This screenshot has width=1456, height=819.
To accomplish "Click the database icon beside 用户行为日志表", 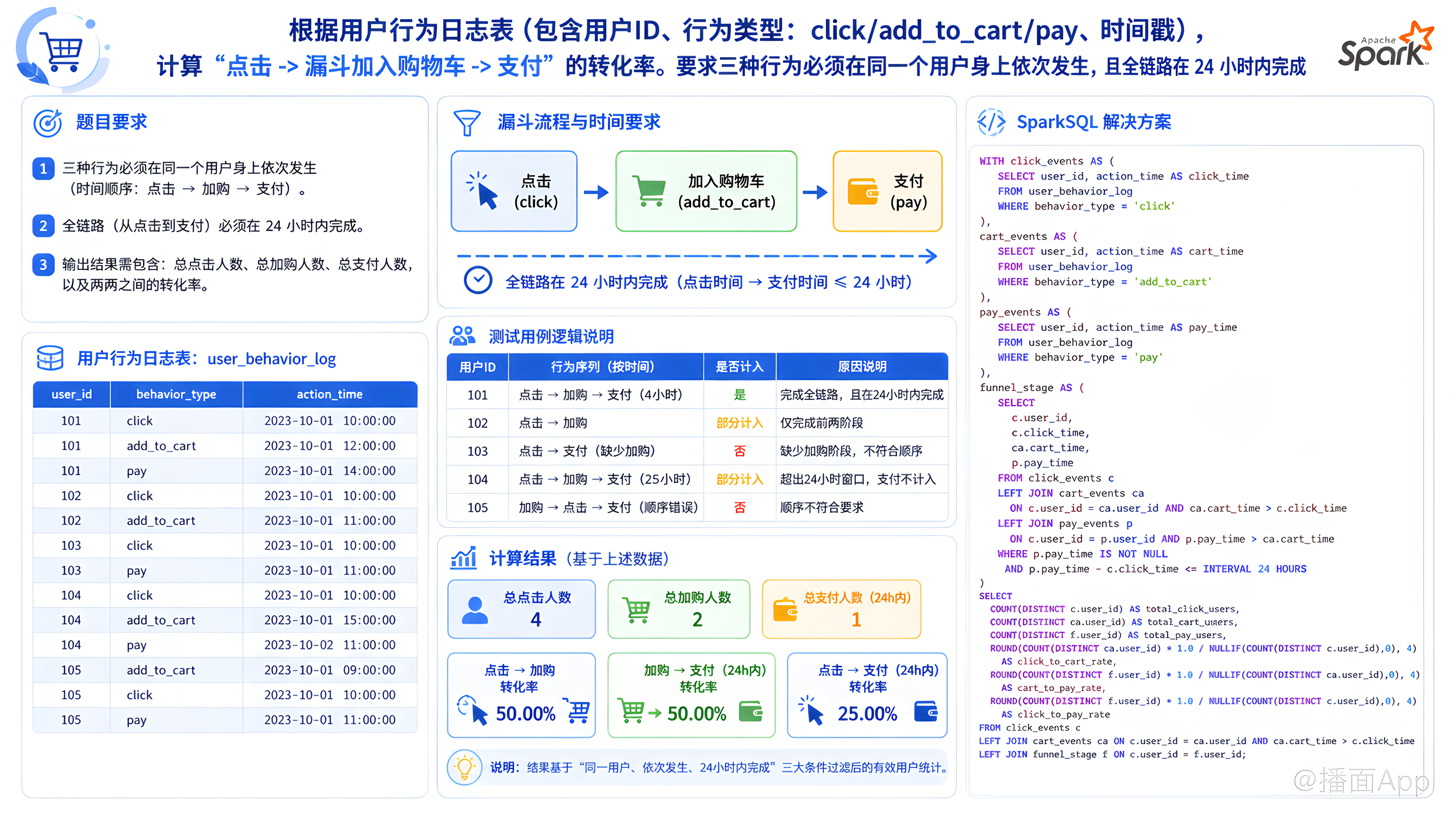I will click(50, 358).
